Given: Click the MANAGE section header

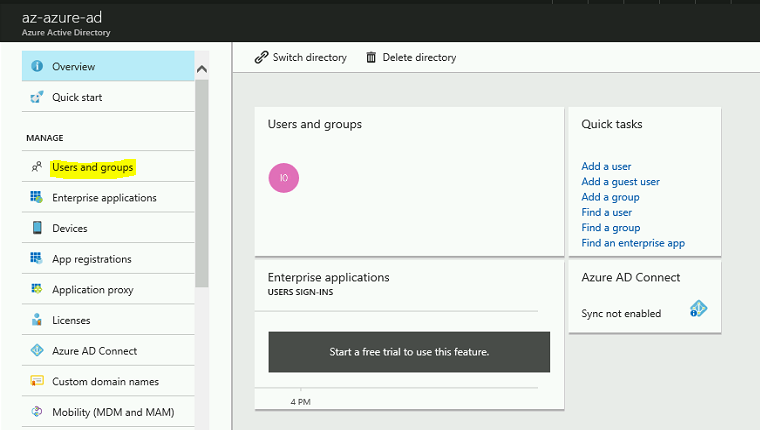Looking at the screenshot, I should 45,138.
